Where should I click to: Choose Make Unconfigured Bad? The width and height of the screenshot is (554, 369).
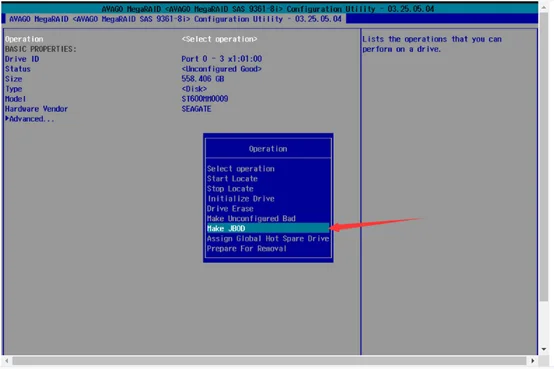coord(251,218)
